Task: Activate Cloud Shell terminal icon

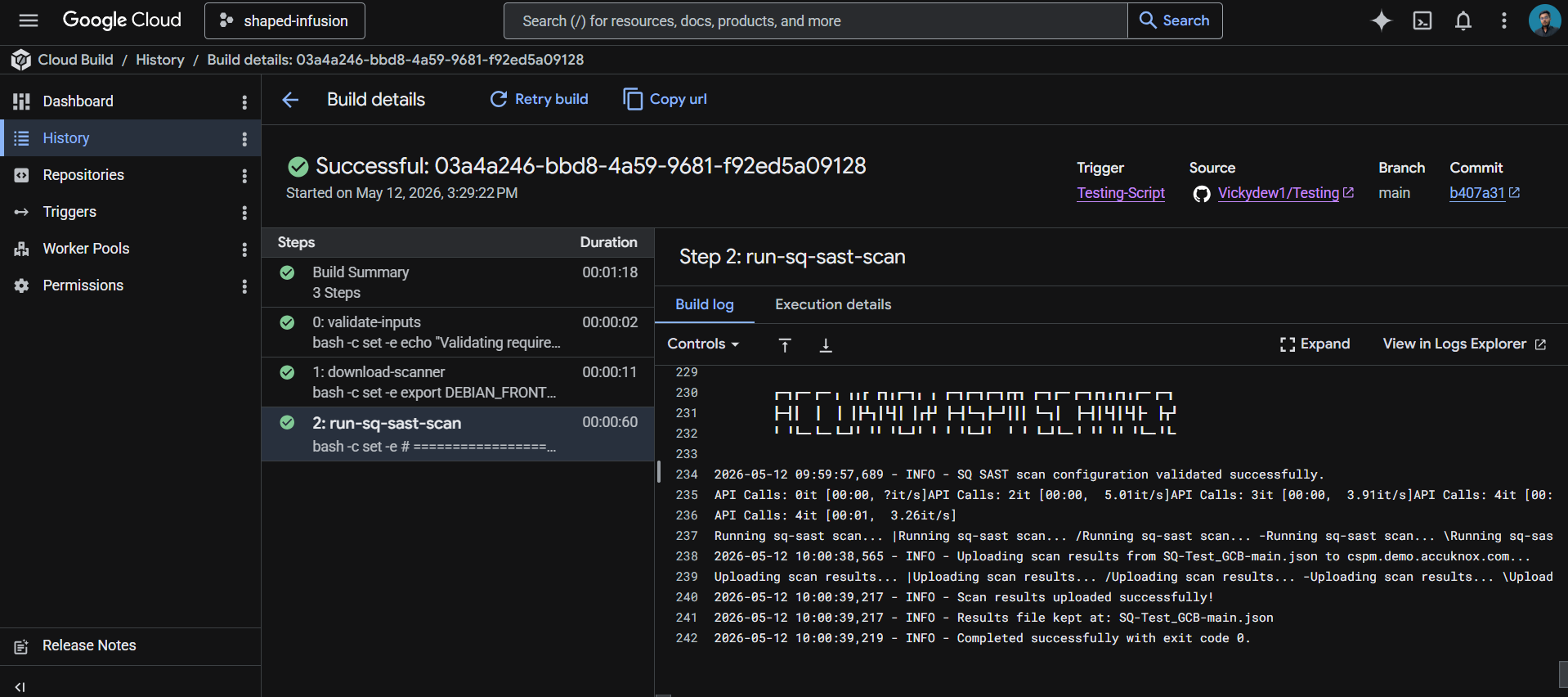Action: point(1422,20)
